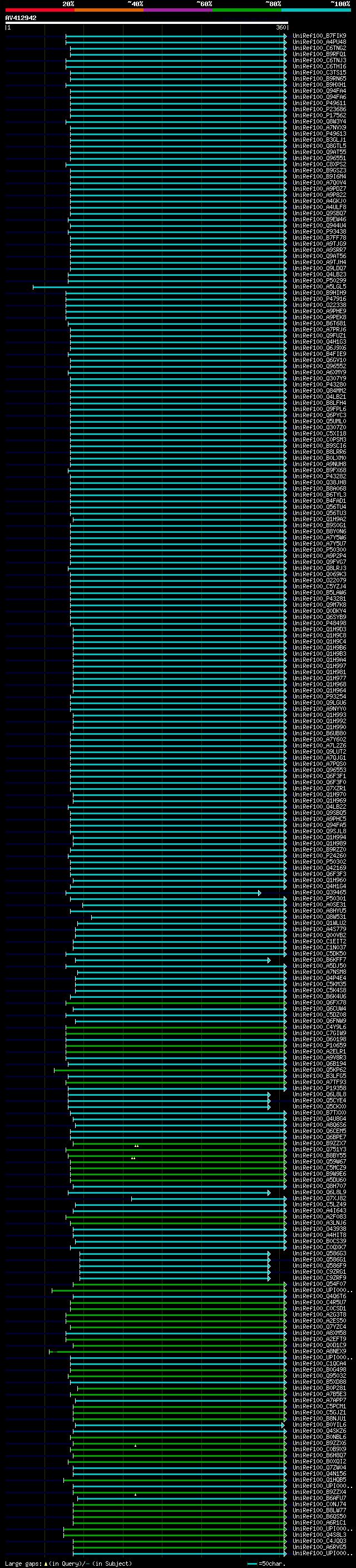Click the UniRef100_Q8W531 label
Viewport: 356px width, 1568px height.
coord(319,917)
